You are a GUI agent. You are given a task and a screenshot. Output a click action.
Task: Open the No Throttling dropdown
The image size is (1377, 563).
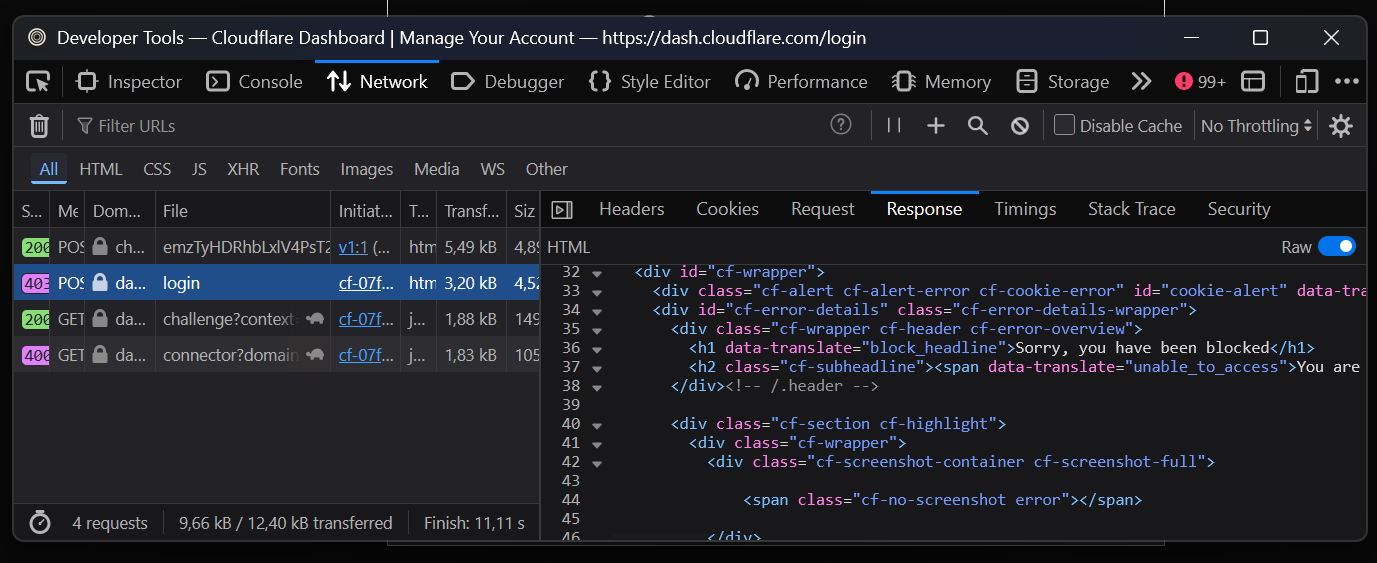(1256, 126)
